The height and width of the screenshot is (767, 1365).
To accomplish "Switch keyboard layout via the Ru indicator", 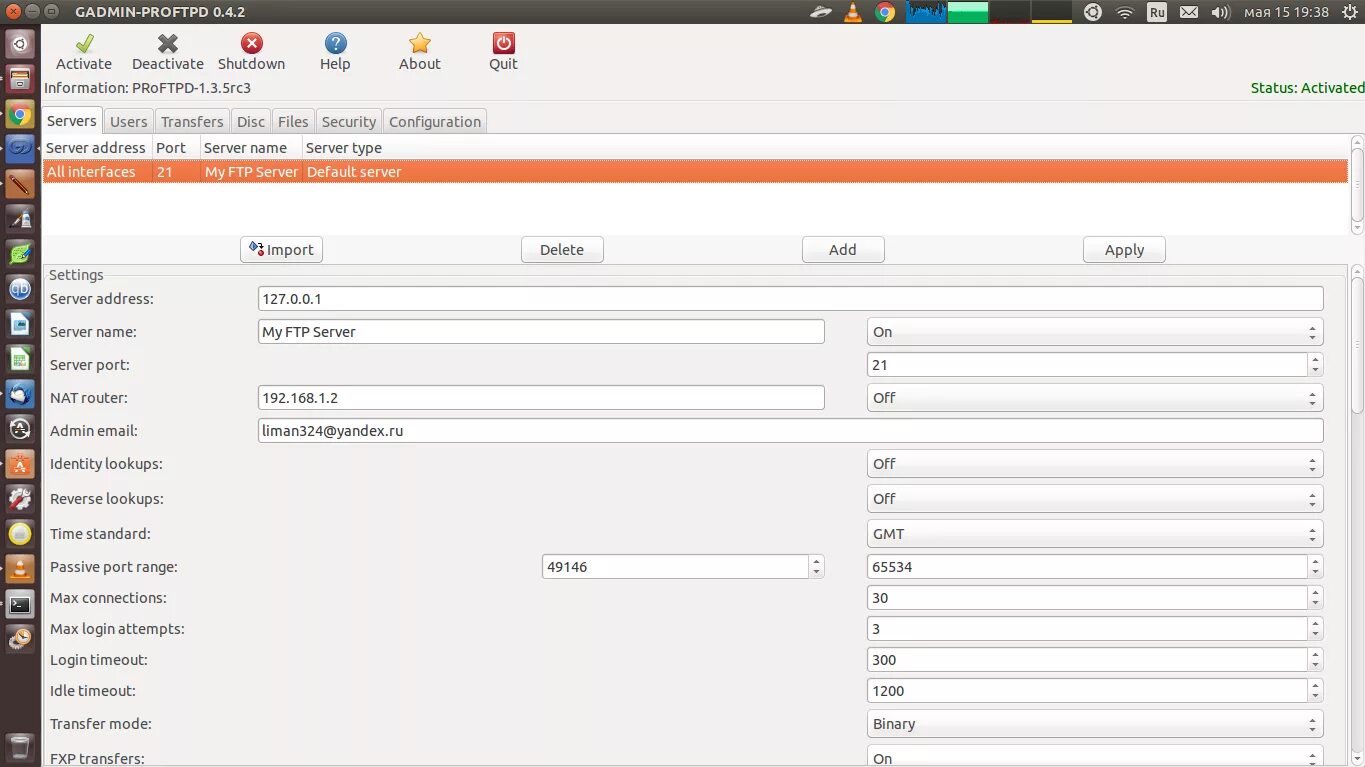I will (x=1156, y=12).
